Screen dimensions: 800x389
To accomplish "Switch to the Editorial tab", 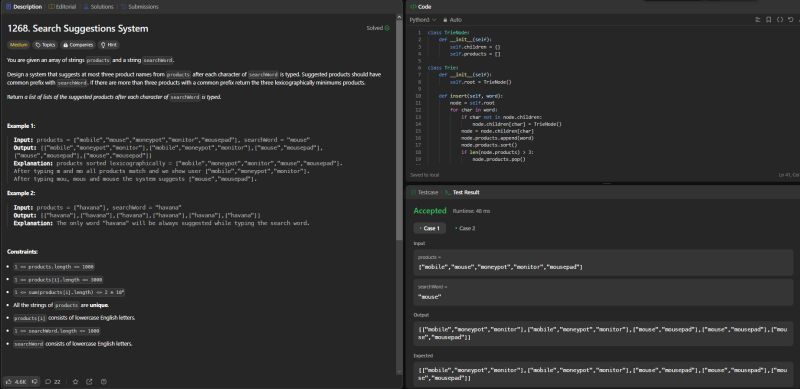I will [62, 7].
